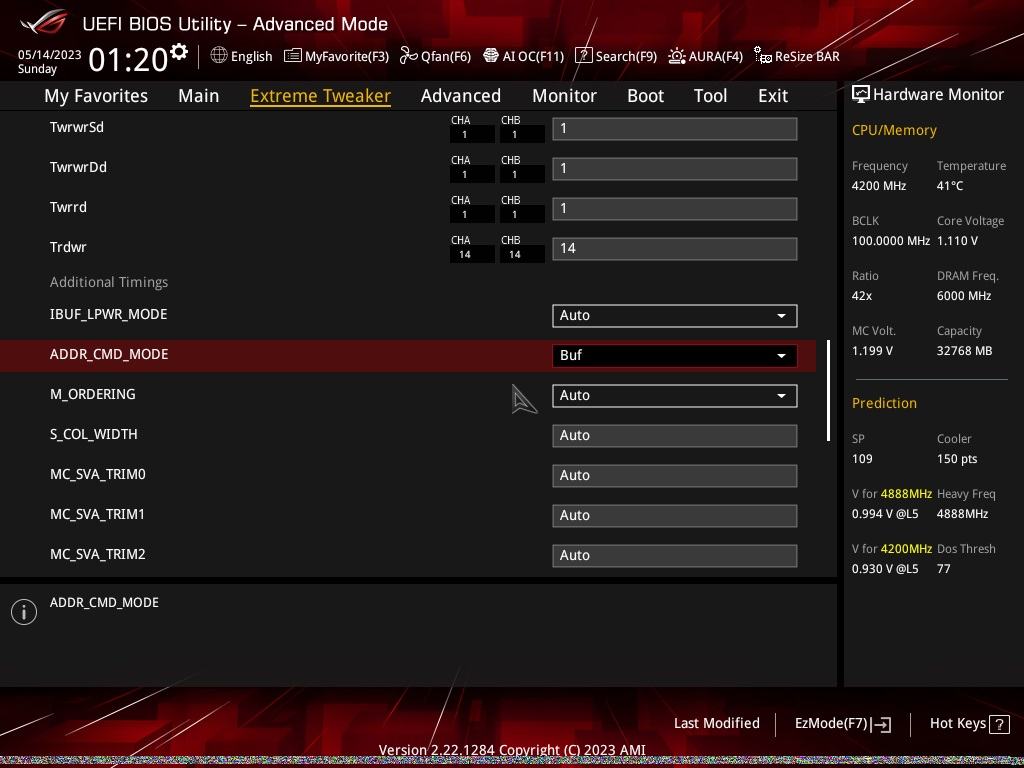Image resolution: width=1024 pixels, height=768 pixels.
Task: Click the Additional Timings heading
Action: 109,282
